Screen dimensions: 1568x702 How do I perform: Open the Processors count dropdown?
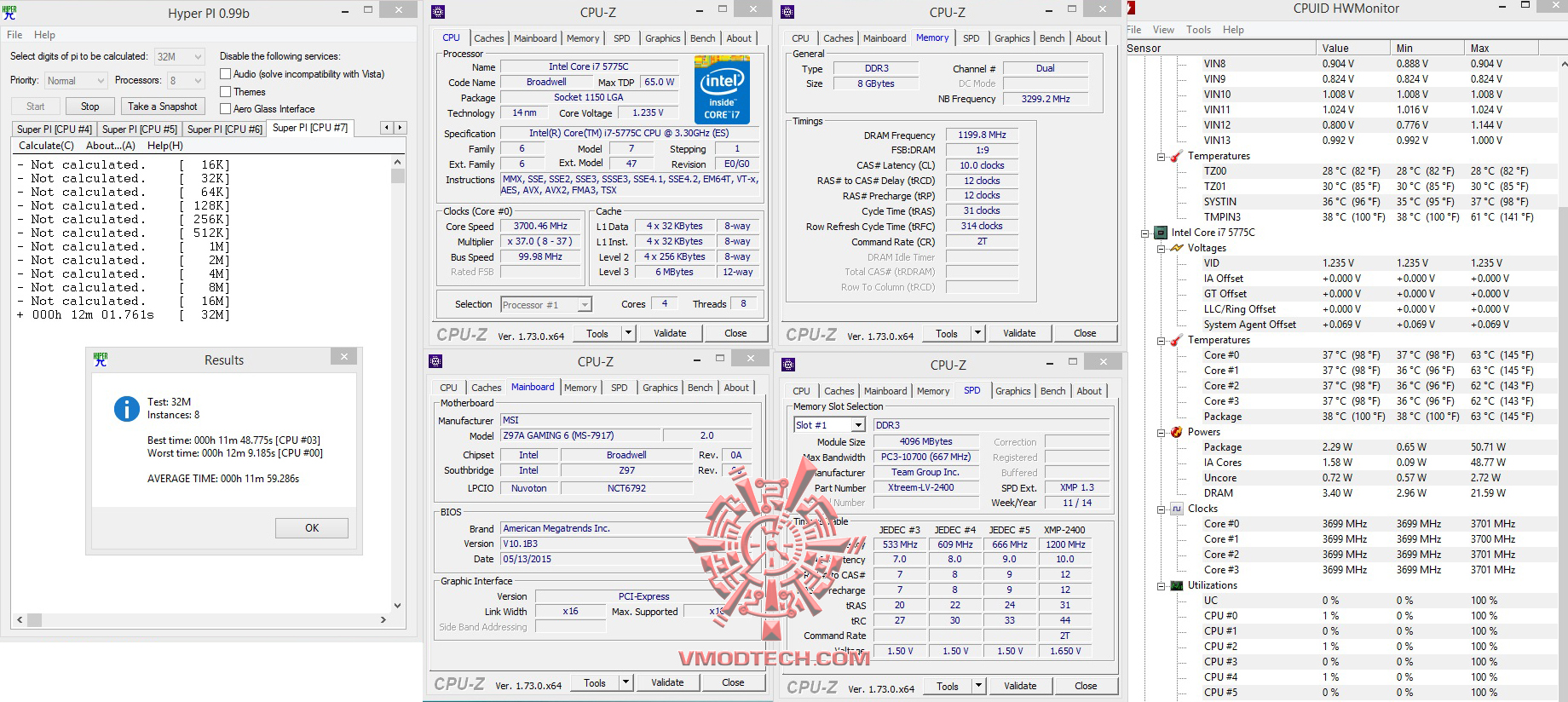tap(186, 81)
